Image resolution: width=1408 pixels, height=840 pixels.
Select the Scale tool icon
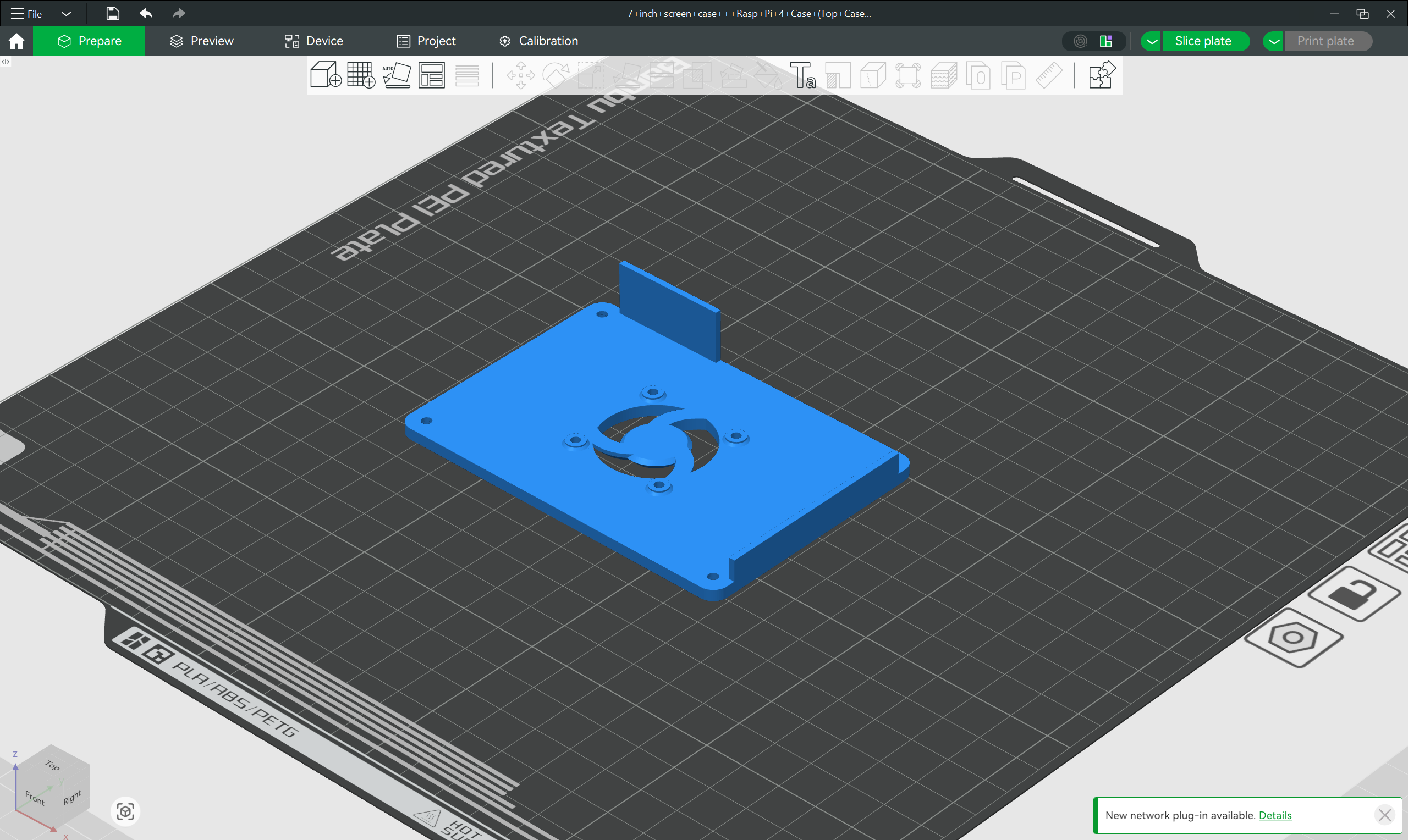pyautogui.click(x=591, y=75)
